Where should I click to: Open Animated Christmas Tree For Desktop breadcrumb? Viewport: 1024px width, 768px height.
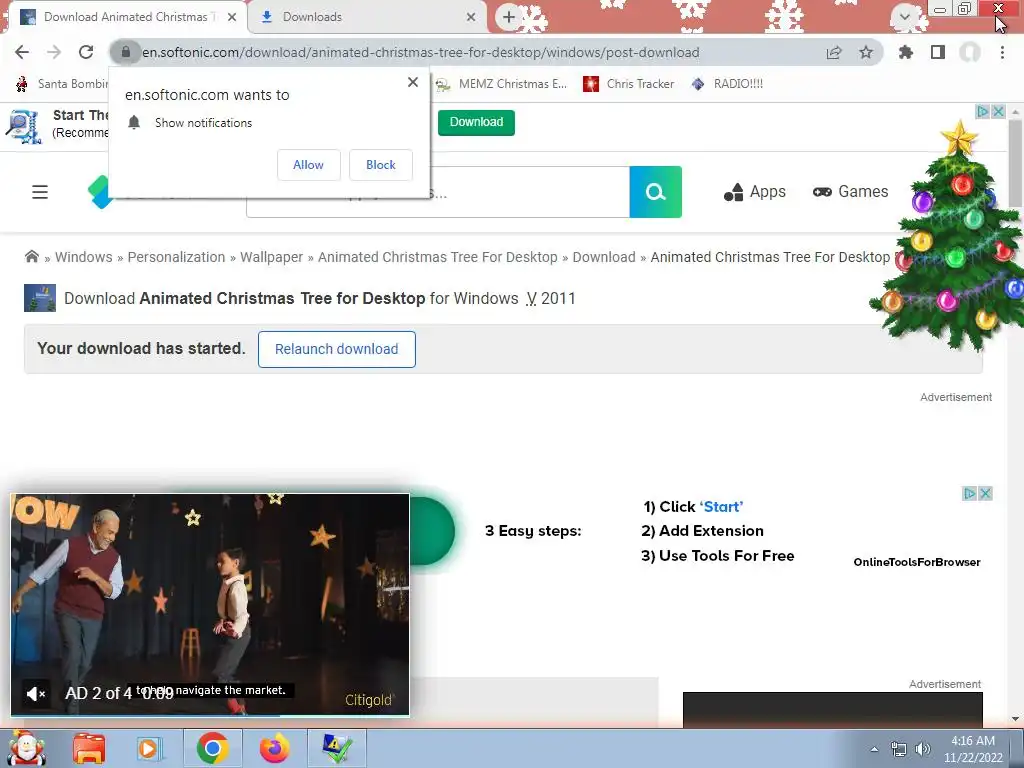tap(438, 257)
